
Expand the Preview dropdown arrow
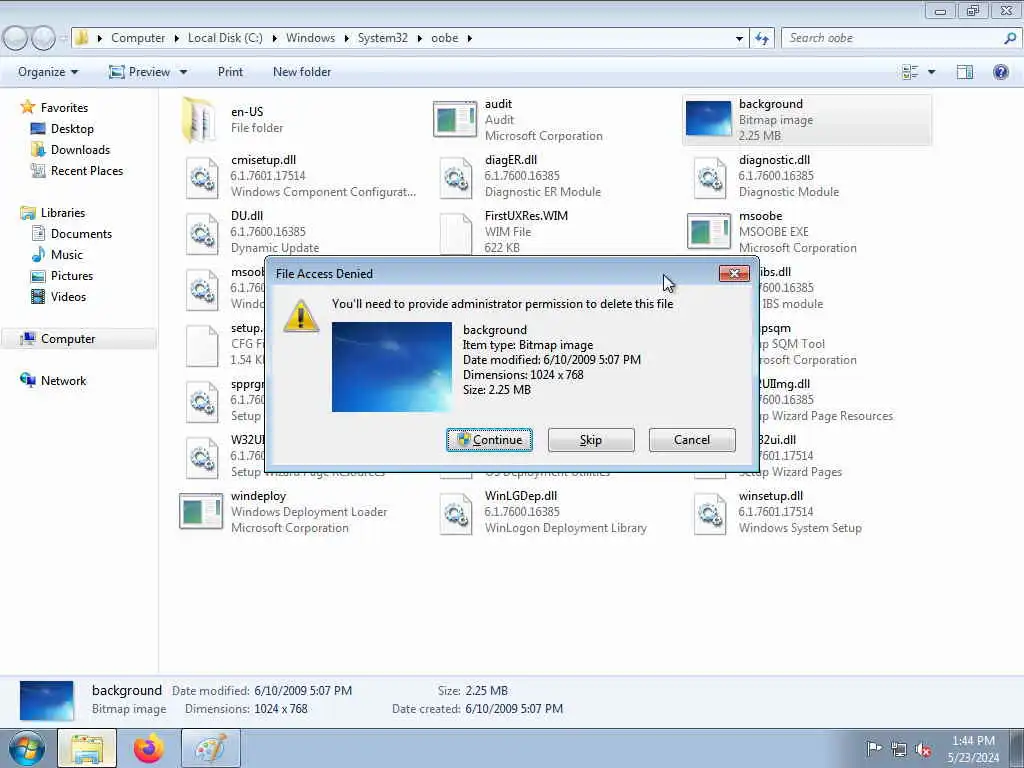pos(184,72)
